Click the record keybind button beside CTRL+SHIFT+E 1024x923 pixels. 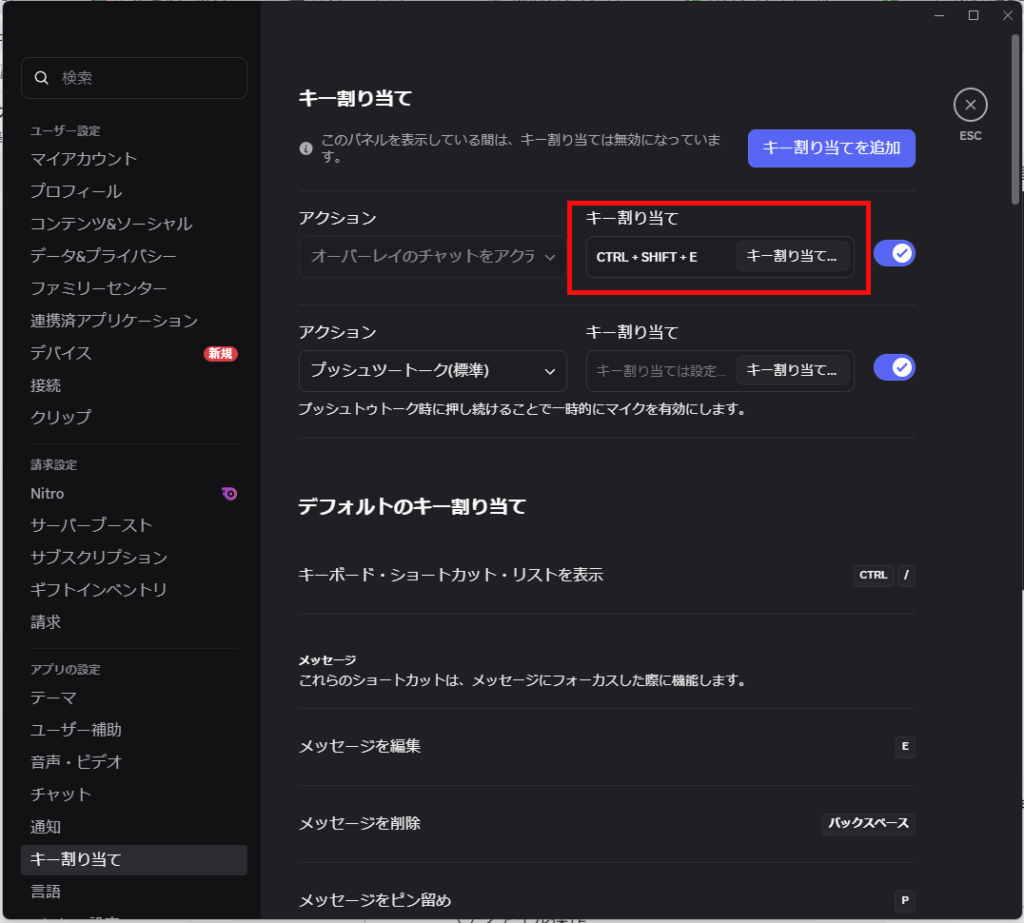point(791,256)
